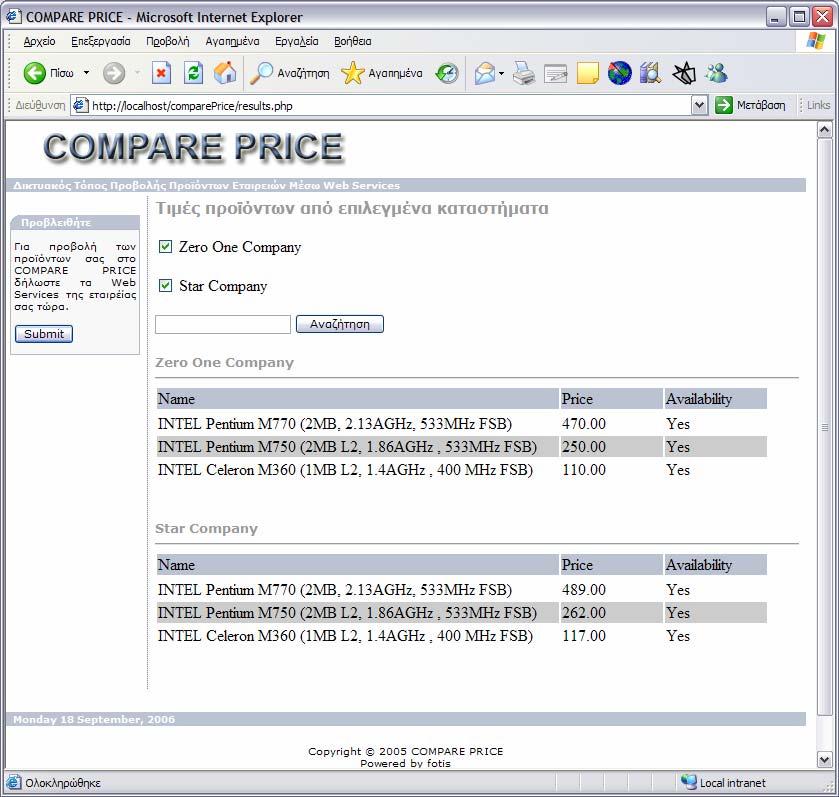Click the COMPARE PRICE logo banner
This screenshot has height=797, width=839.
[193, 147]
